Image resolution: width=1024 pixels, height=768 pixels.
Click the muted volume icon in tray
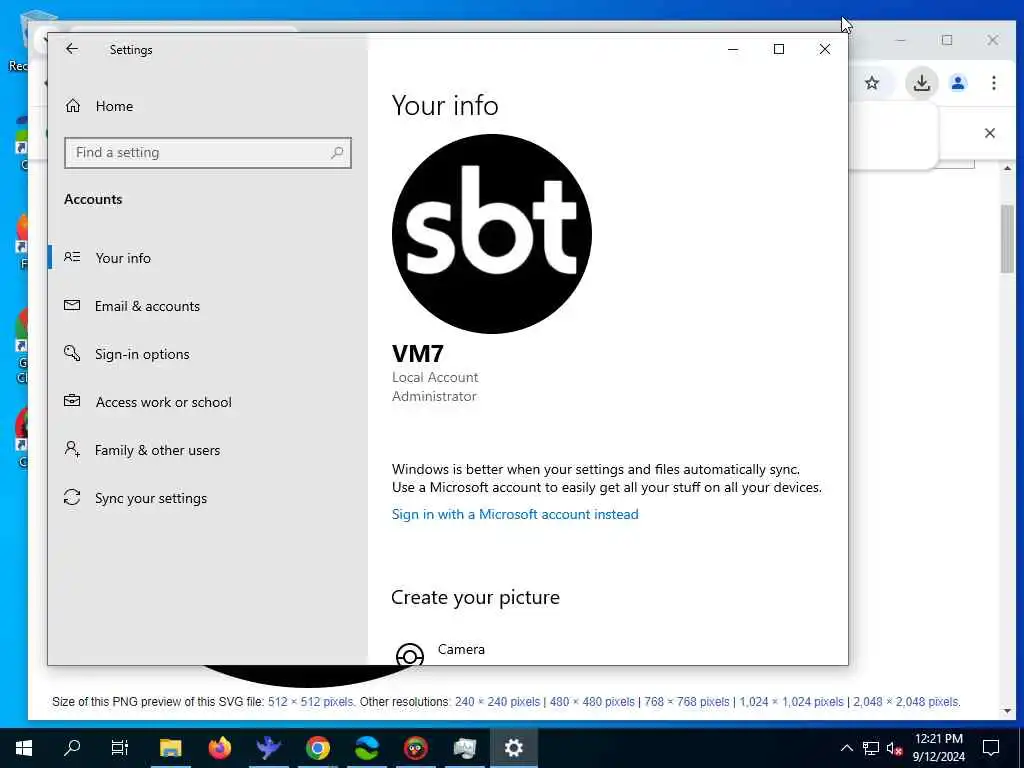[x=895, y=748]
